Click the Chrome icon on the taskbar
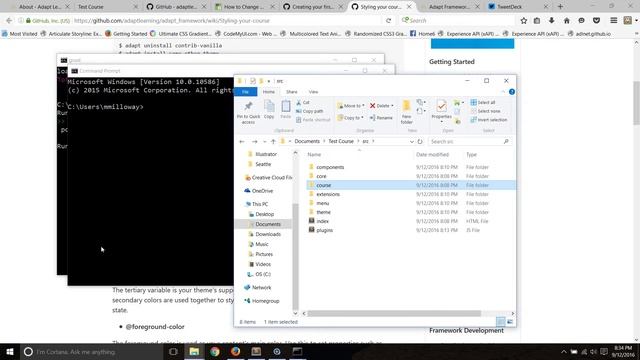The height and width of the screenshot is (360, 640). pos(215,351)
